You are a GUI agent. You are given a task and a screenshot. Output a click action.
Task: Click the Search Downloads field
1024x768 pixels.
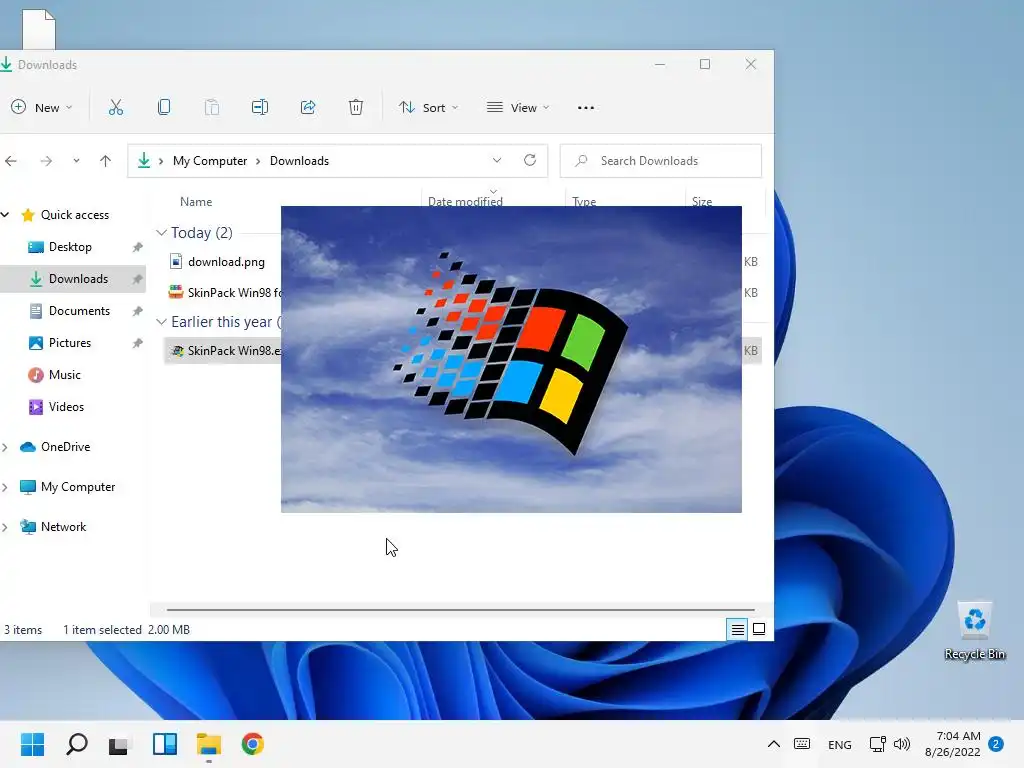661,161
